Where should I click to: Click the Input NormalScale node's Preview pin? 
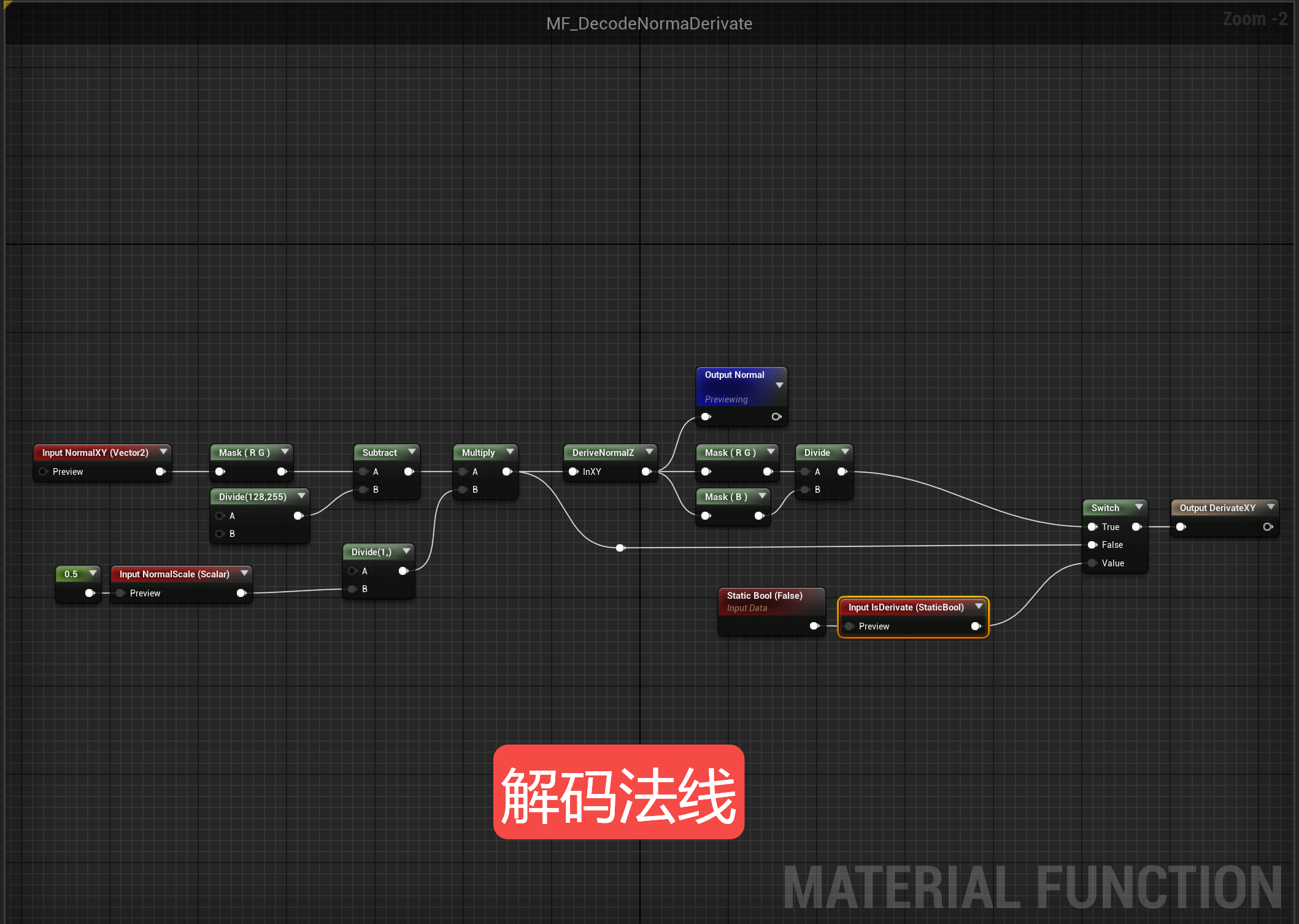[121, 593]
